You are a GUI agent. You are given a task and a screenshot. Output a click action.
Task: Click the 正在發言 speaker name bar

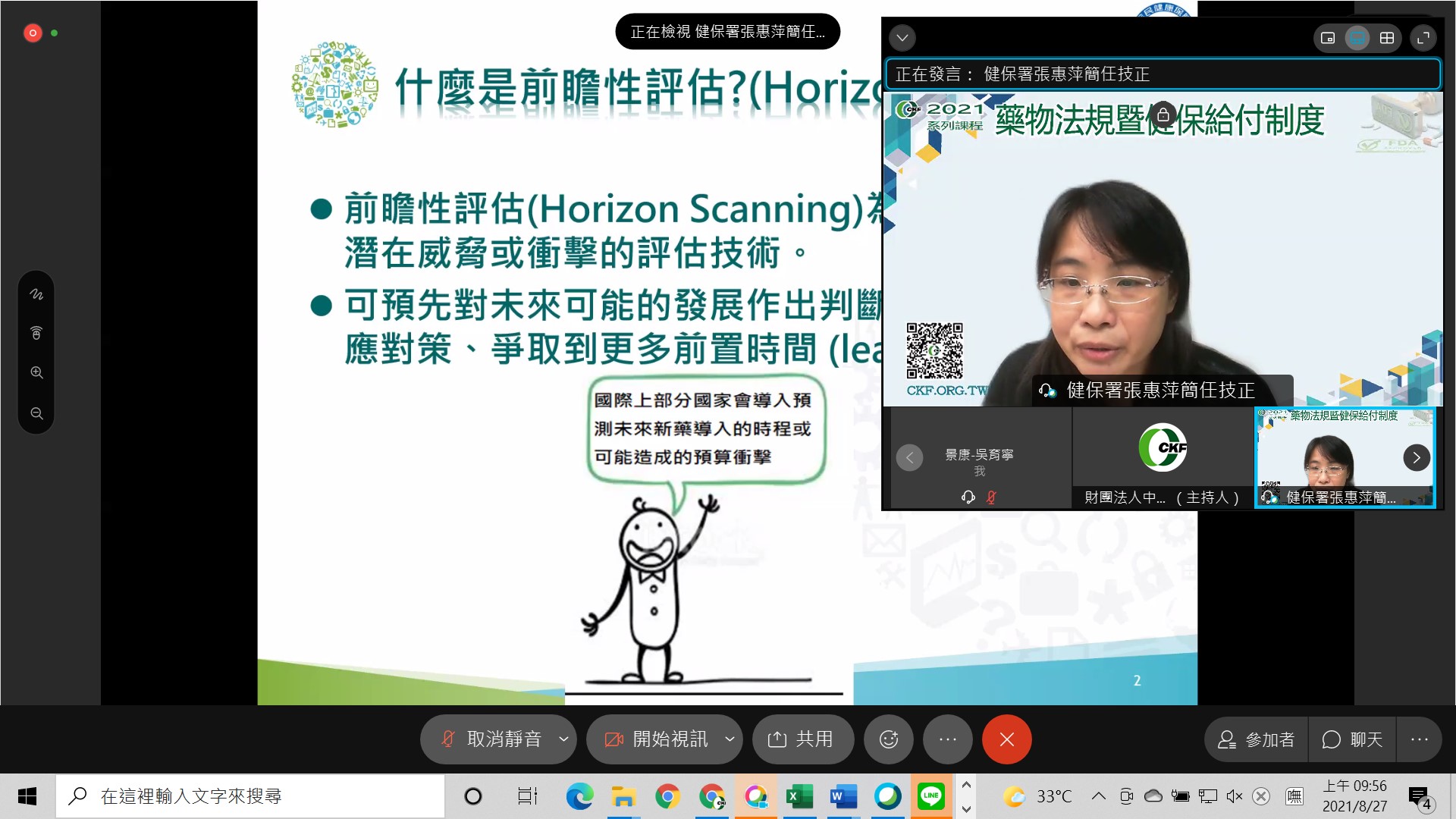point(1163,74)
